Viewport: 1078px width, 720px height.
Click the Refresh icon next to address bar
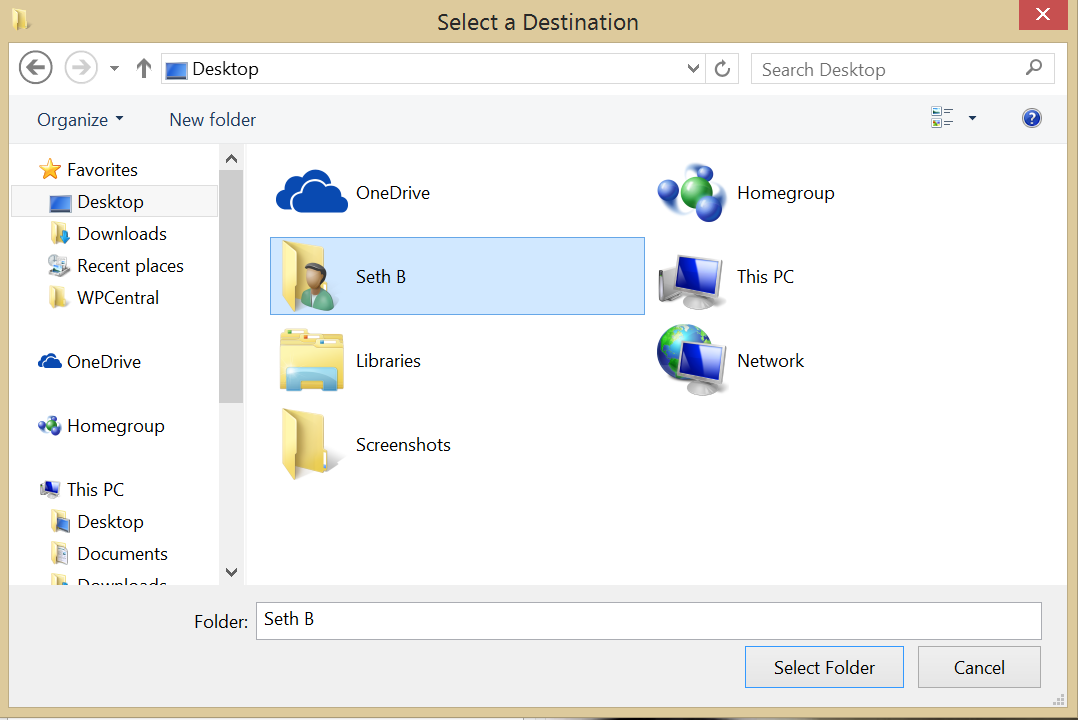(x=722, y=68)
